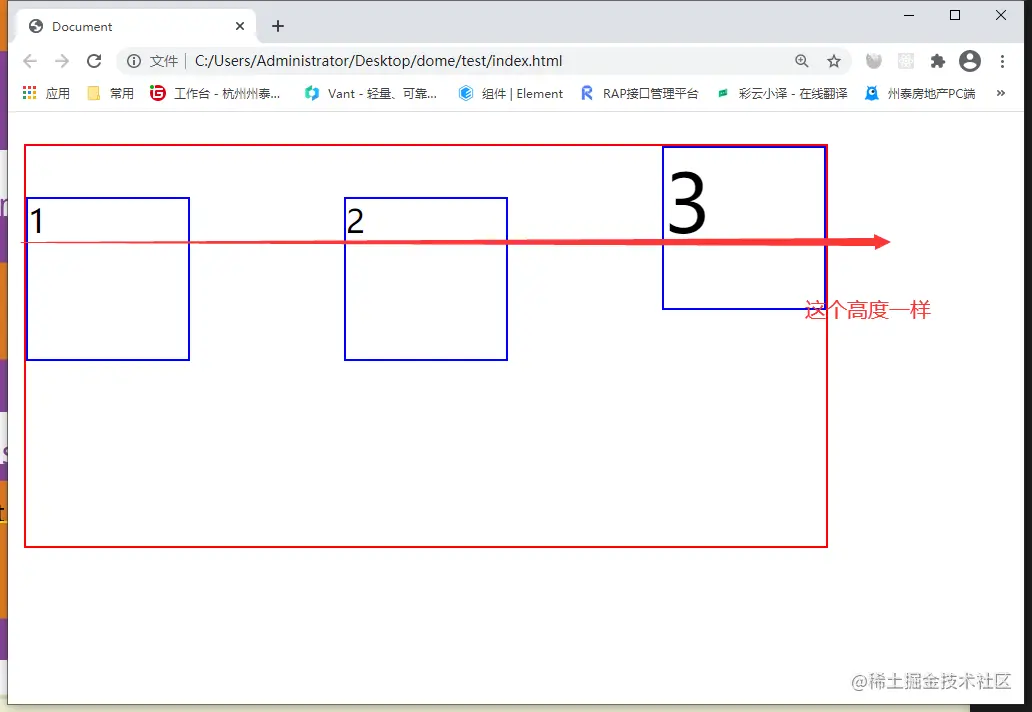
Task: Open the 应用 apps shortcut
Action: coord(46,93)
